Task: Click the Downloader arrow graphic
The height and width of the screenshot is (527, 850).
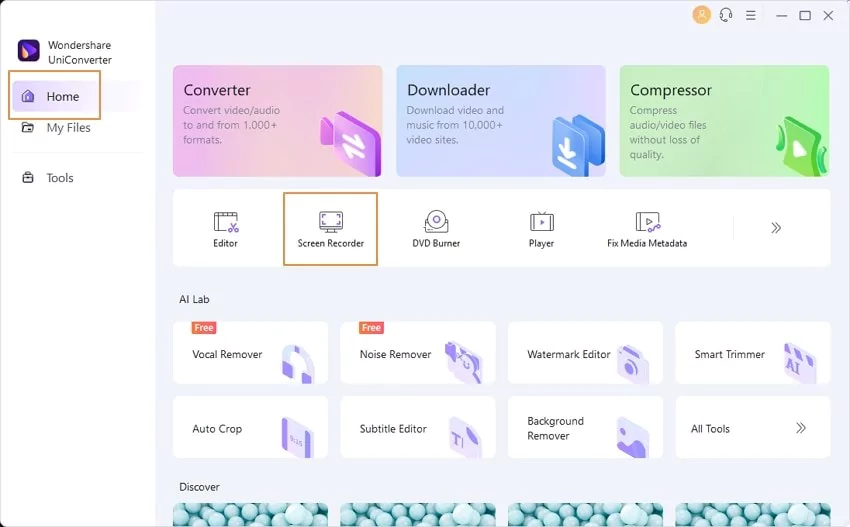Action: point(578,145)
